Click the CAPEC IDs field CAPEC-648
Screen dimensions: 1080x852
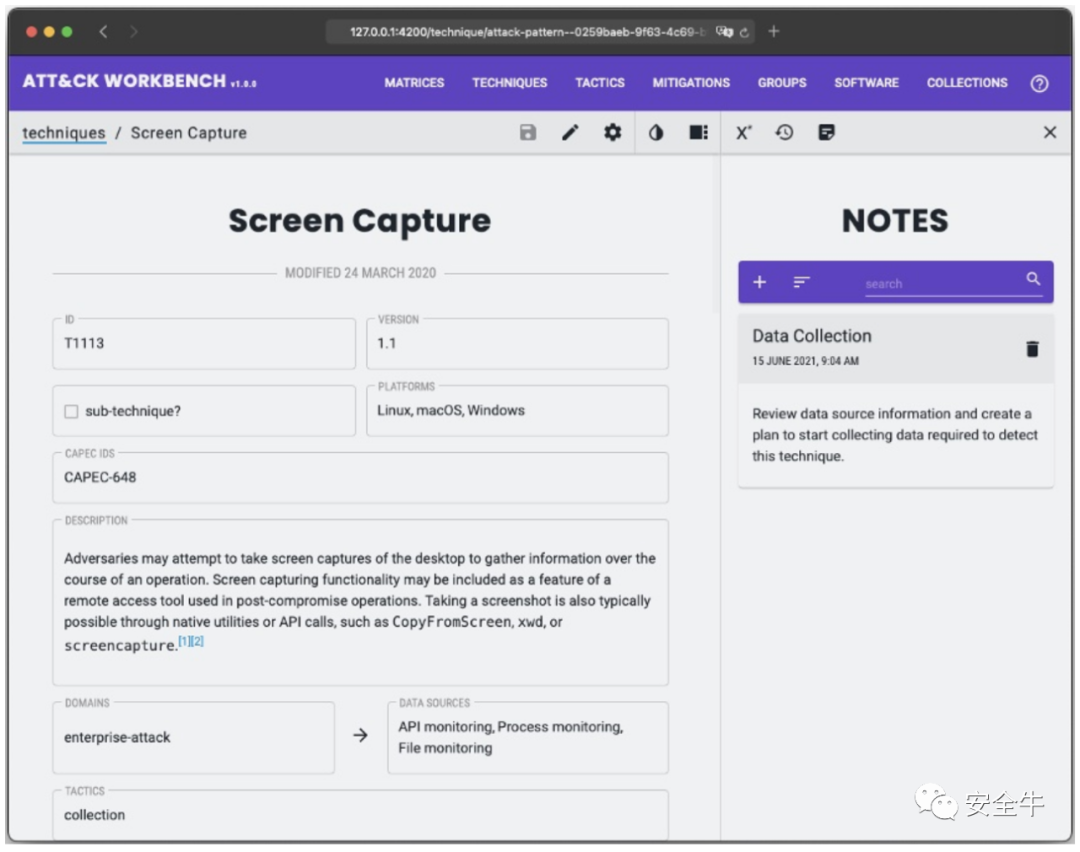pyautogui.click(x=360, y=477)
